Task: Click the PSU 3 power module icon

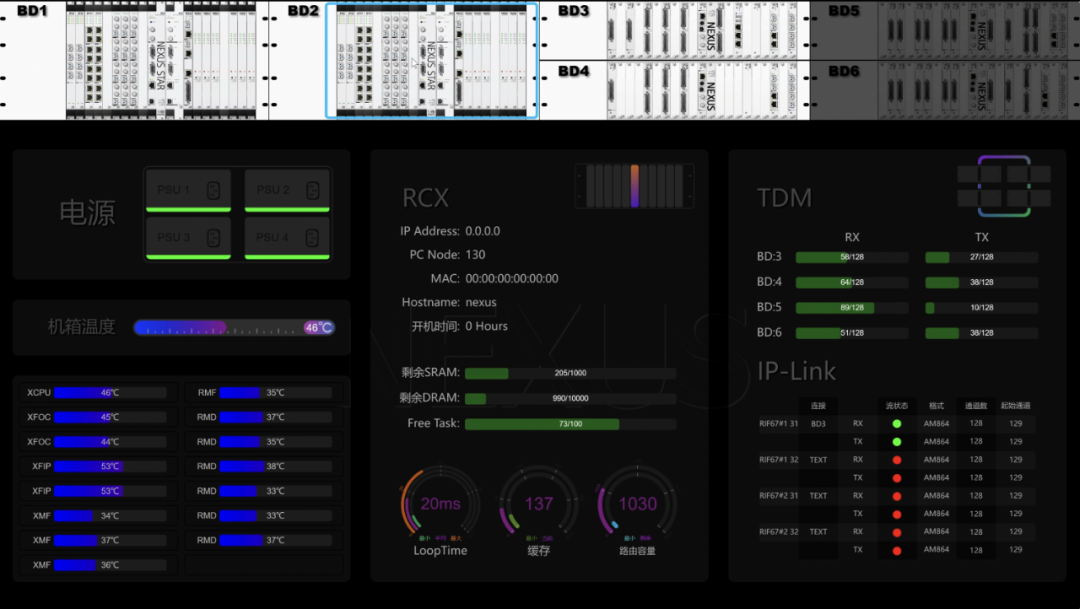Action: click(188, 237)
